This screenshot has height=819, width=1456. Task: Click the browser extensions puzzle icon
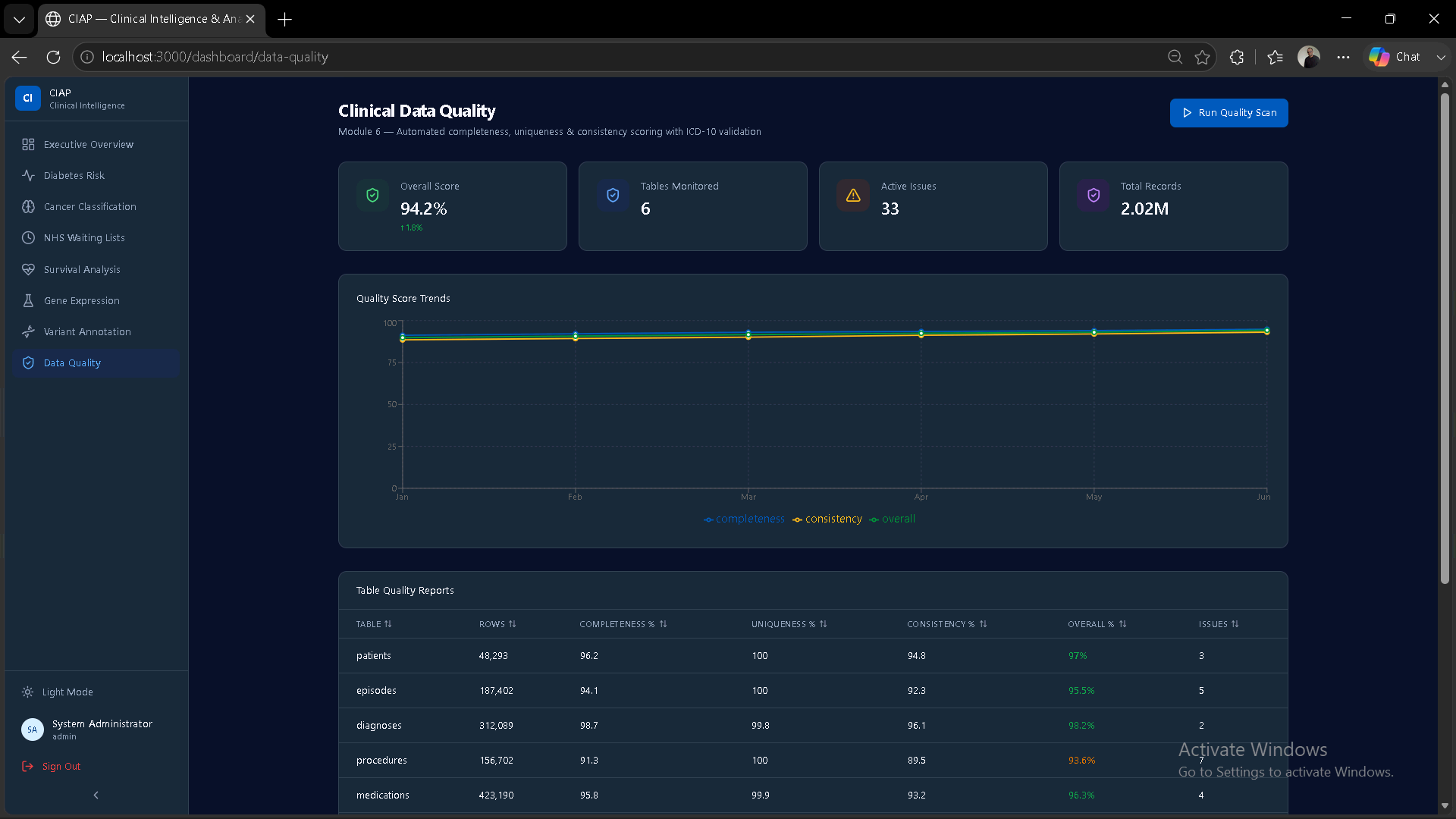tap(1237, 57)
